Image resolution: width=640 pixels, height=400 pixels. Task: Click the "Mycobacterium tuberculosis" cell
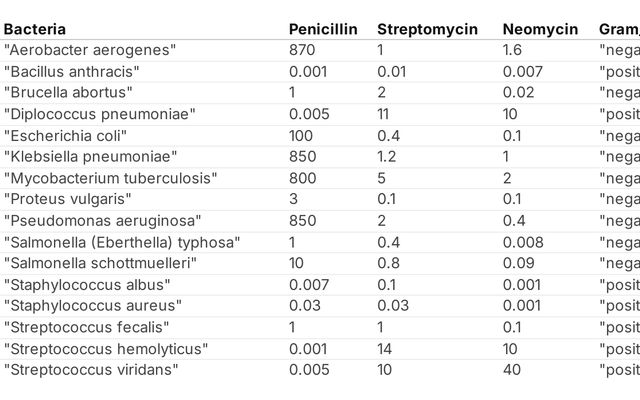pyautogui.click(x=111, y=178)
